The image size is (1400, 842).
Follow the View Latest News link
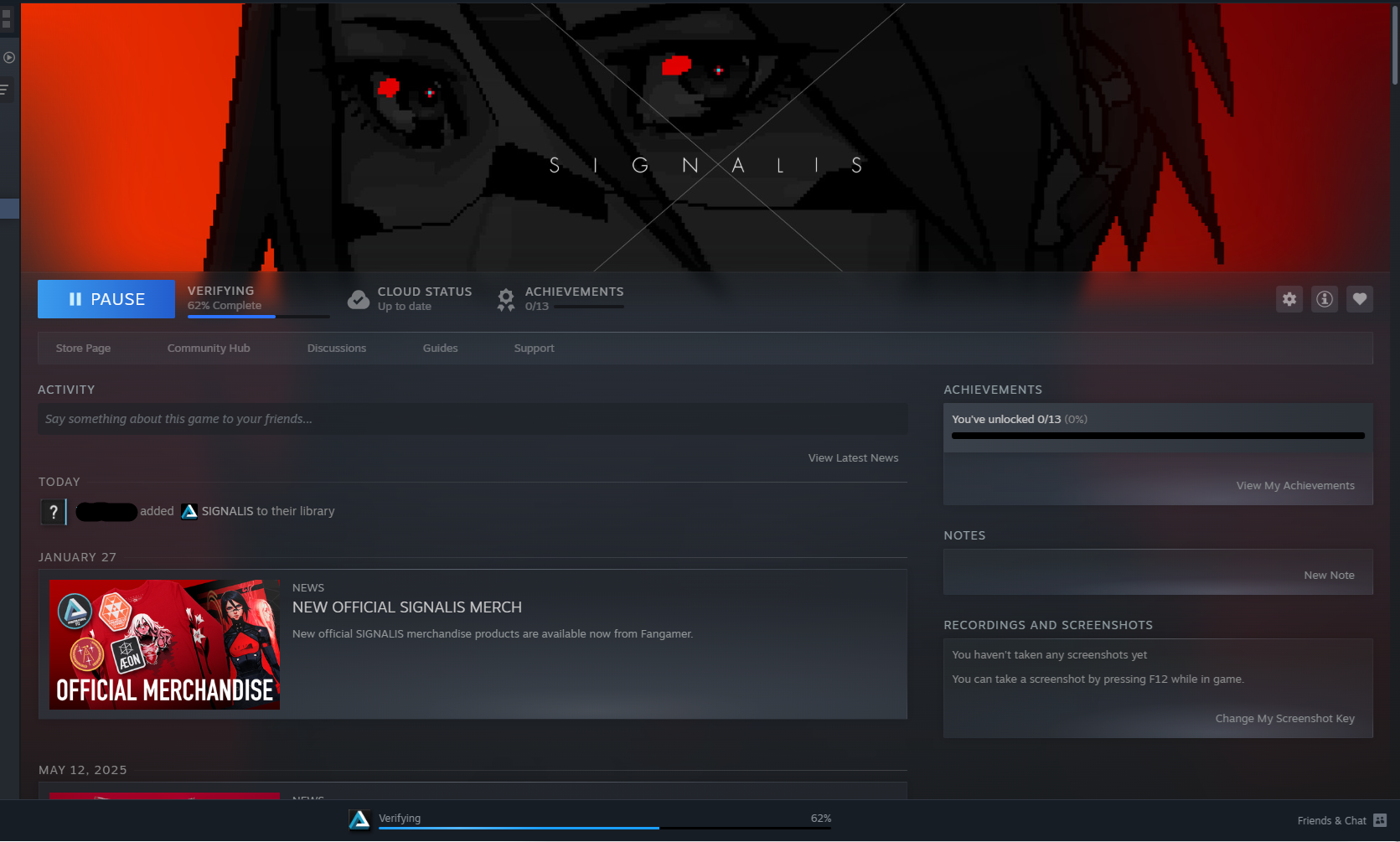[853, 458]
